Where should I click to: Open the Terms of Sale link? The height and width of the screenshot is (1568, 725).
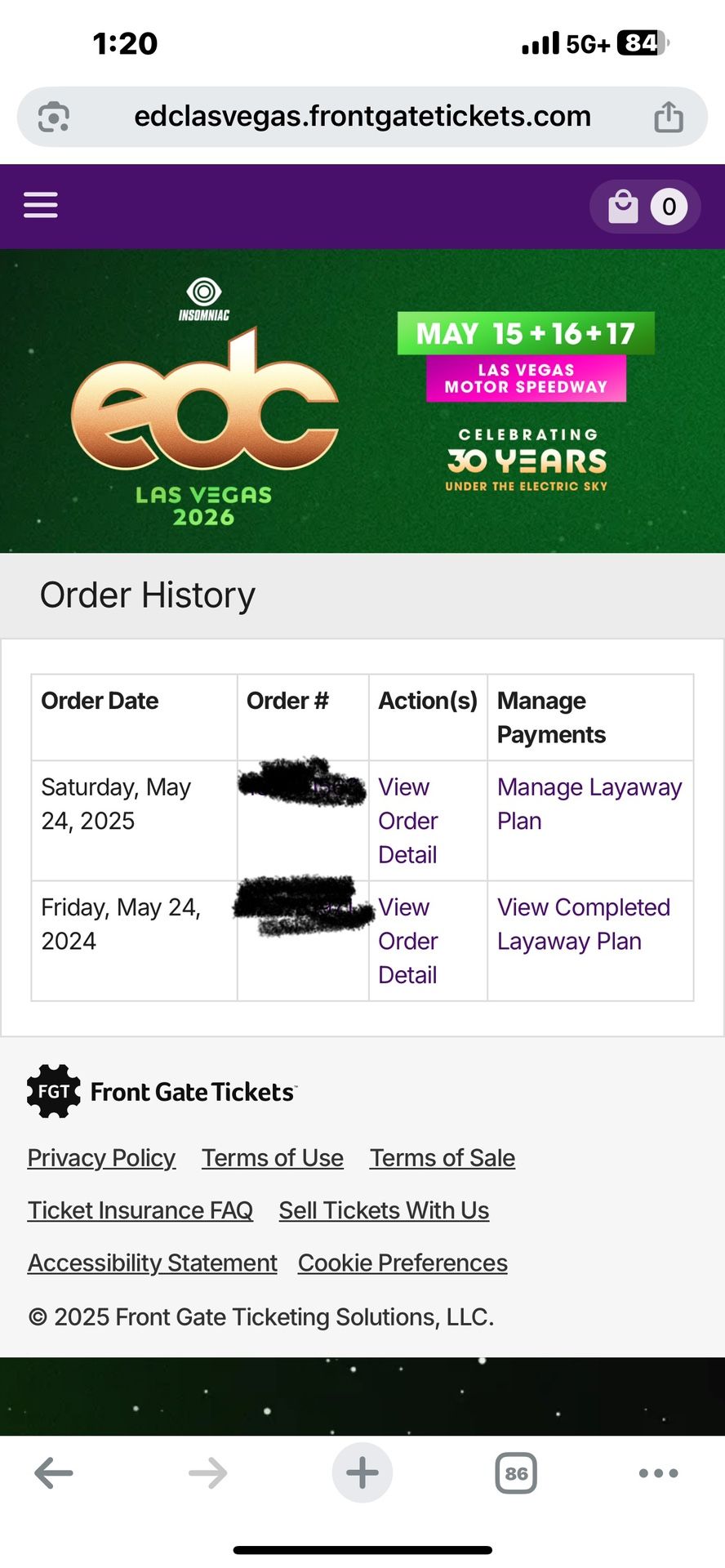pyautogui.click(x=442, y=1158)
